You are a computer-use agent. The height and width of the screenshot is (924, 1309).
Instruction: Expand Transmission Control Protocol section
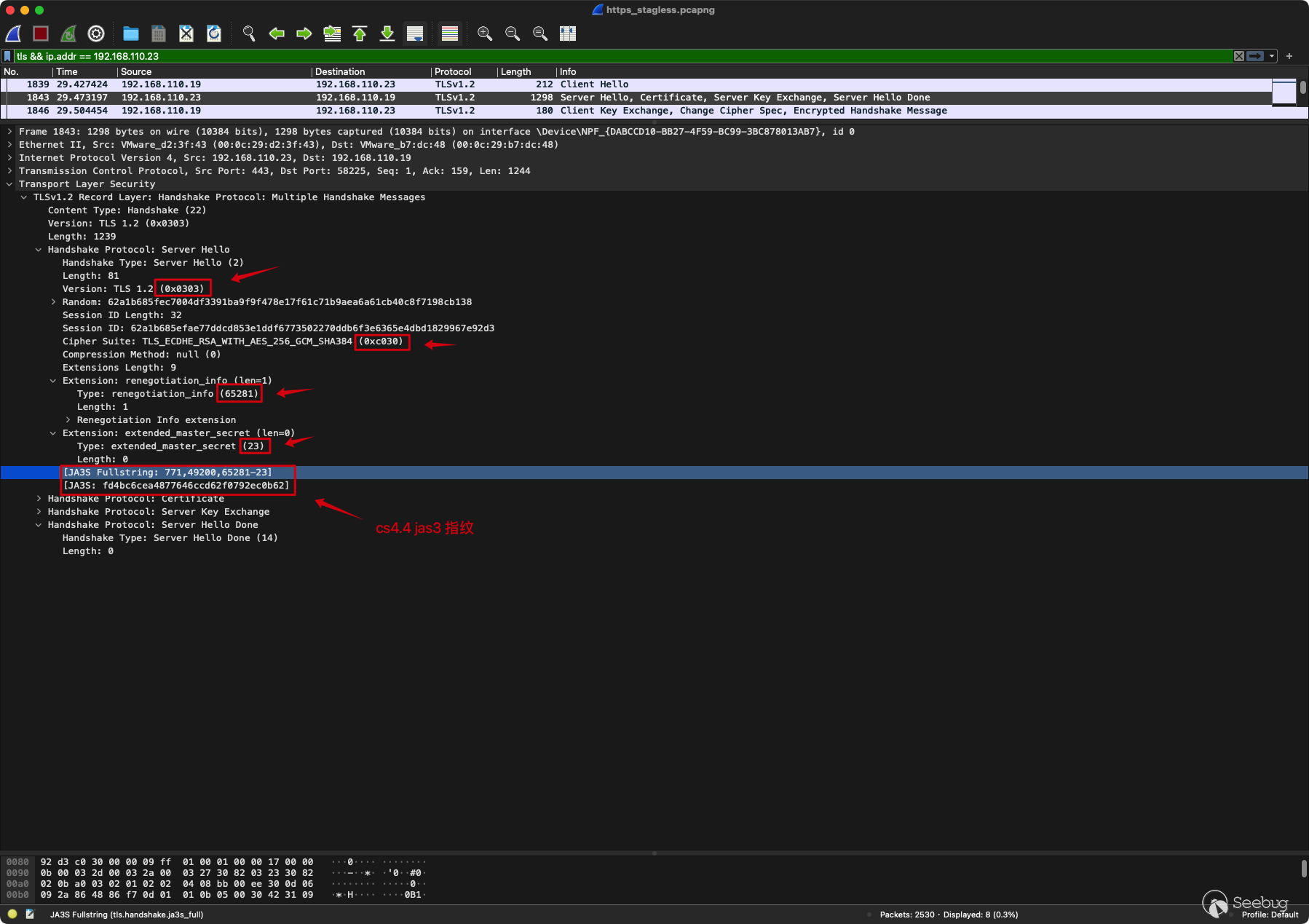point(9,171)
